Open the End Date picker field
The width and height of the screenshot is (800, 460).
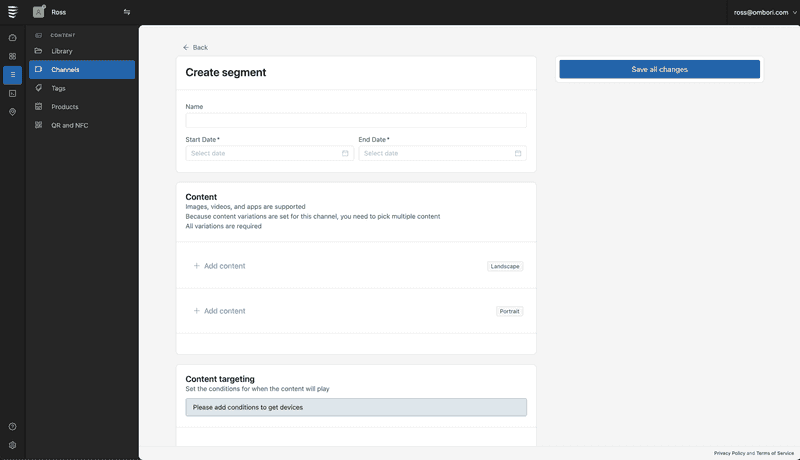441,153
